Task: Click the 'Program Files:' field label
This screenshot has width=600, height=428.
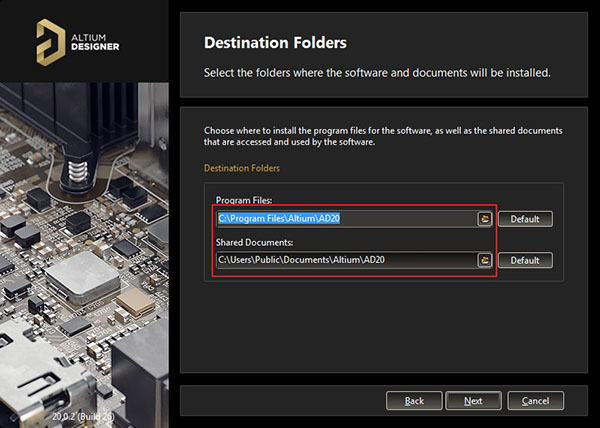Action: tap(243, 200)
